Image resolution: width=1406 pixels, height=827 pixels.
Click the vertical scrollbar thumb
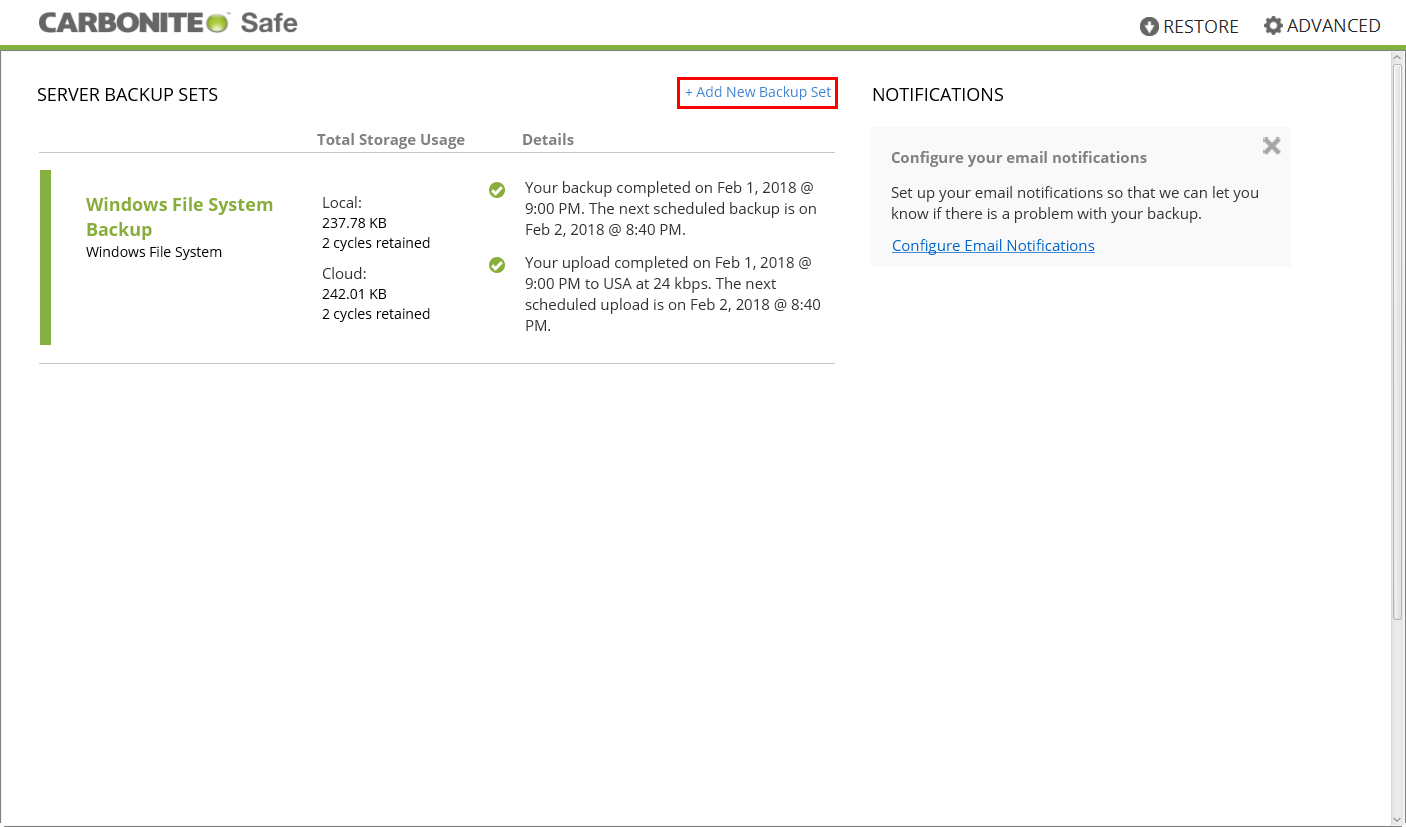pyautogui.click(x=1398, y=340)
